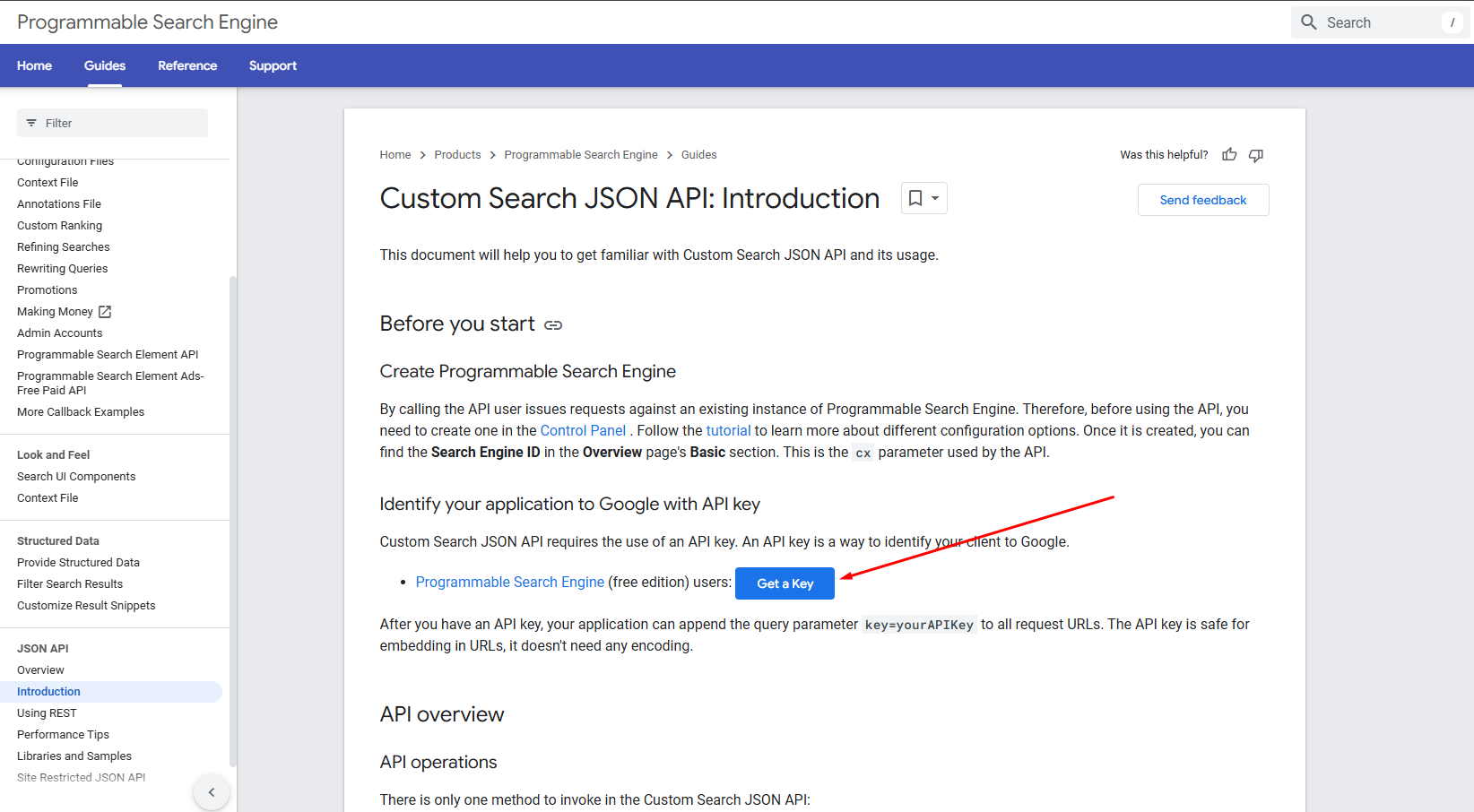Click the Send feedback button
The width and height of the screenshot is (1474, 812).
coord(1203,200)
